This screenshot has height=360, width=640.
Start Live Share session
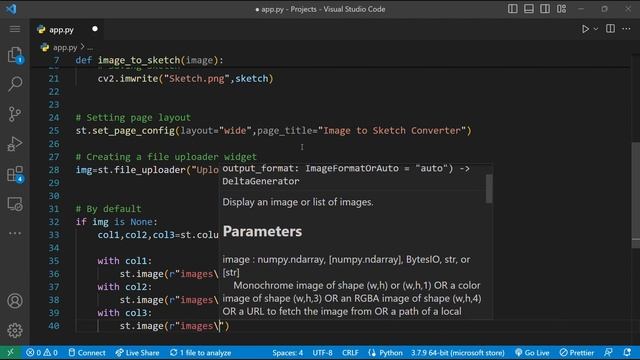[137, 353]
